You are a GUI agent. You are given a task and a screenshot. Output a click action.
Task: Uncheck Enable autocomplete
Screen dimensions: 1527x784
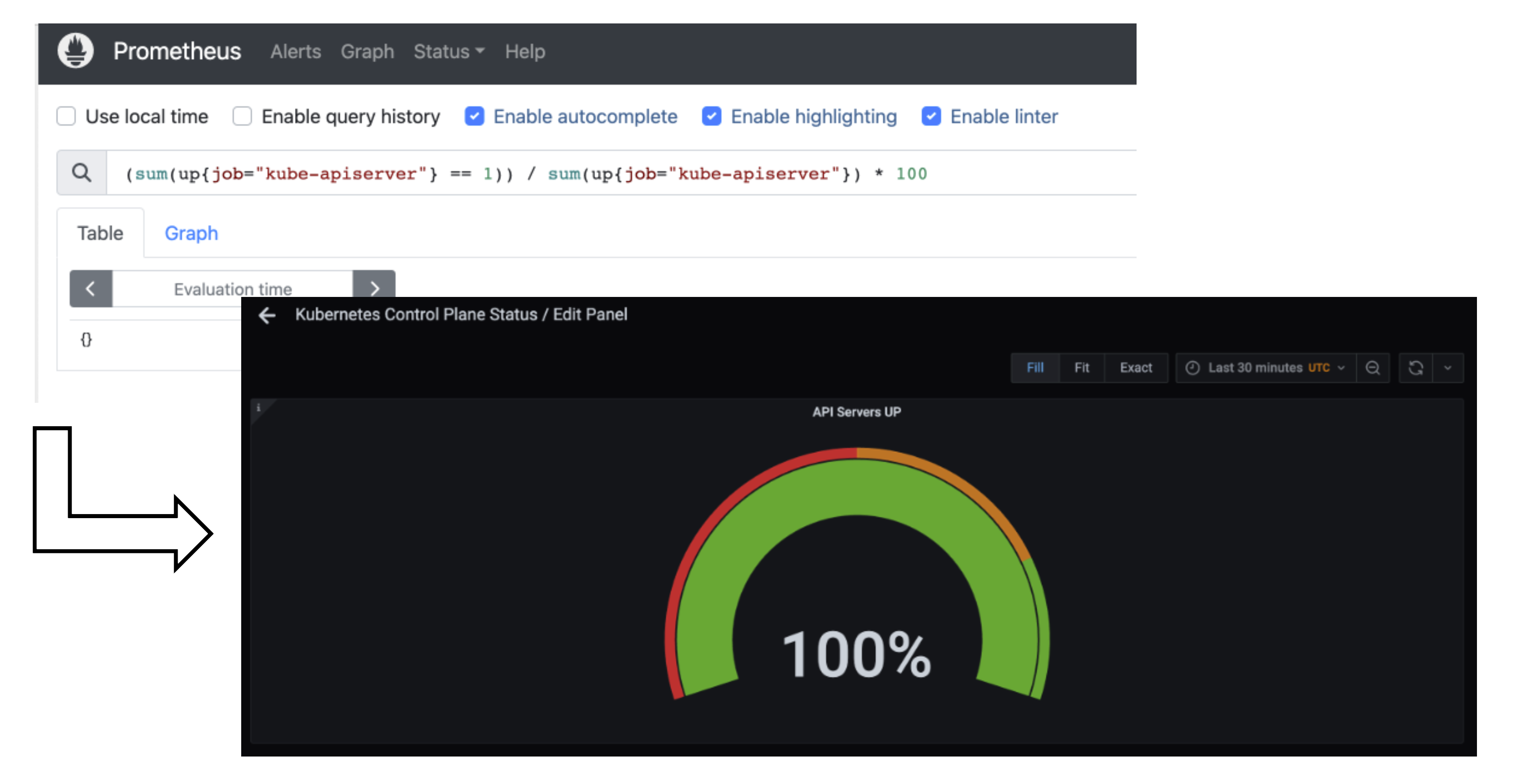(x=474, y=116)
